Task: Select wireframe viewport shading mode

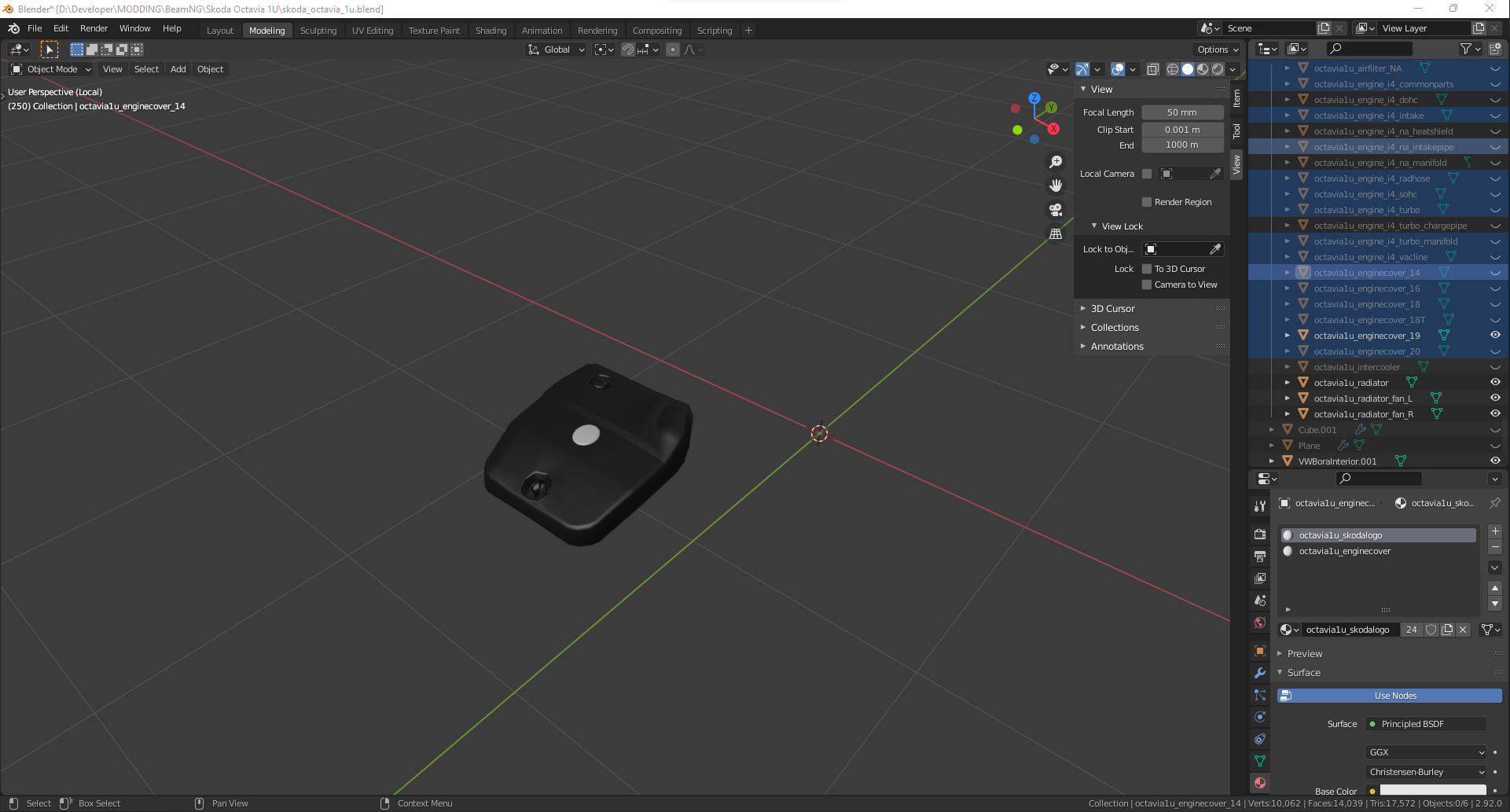Action: pos(1172,69)
